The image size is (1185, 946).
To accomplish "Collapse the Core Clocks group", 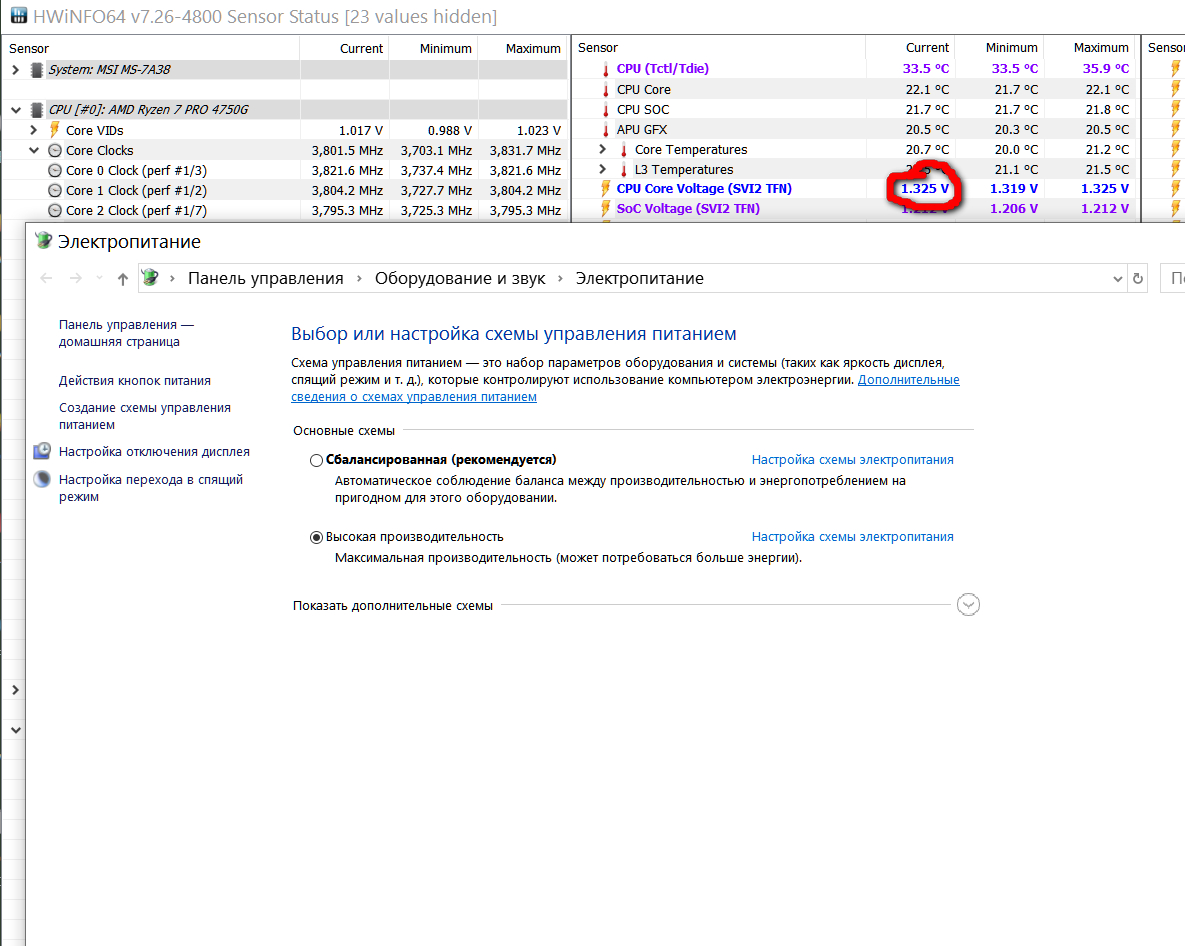I will (x=33, y=150).
